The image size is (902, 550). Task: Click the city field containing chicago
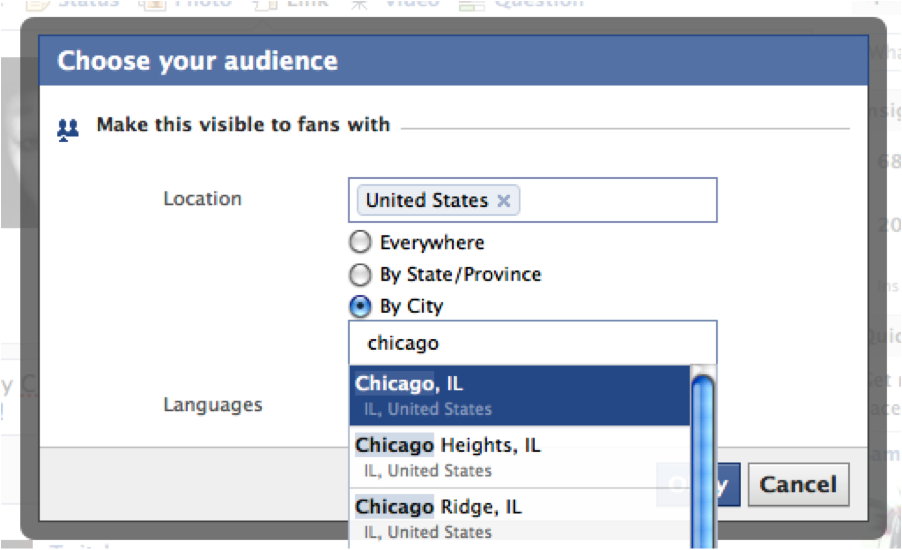(x=532, y=343)
